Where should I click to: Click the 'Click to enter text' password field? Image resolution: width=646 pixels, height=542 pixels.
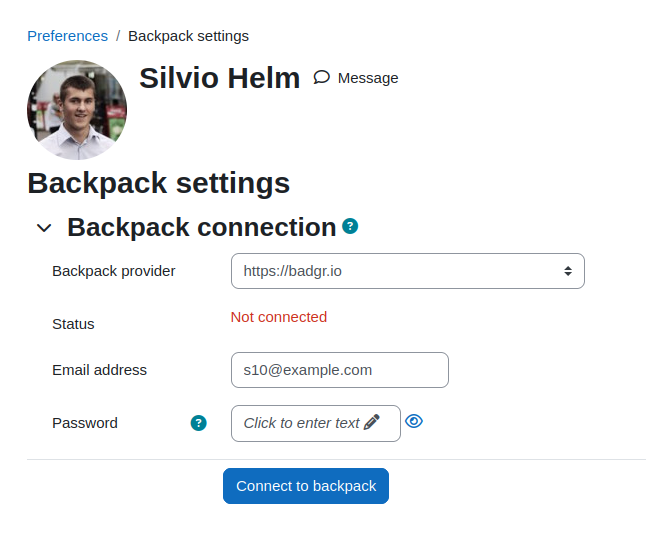click(x=316, y=423)
